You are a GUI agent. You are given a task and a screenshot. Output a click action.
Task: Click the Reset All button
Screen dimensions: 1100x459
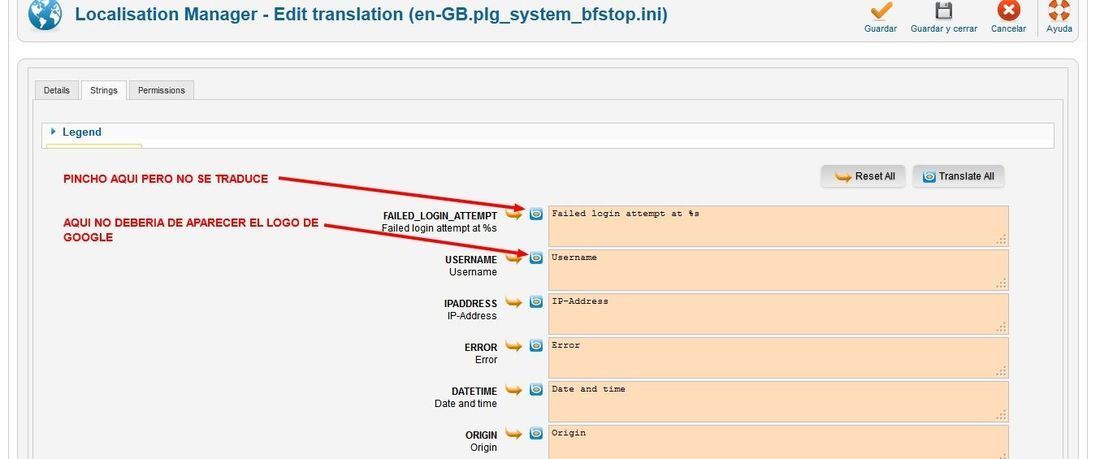click(864, 177)
